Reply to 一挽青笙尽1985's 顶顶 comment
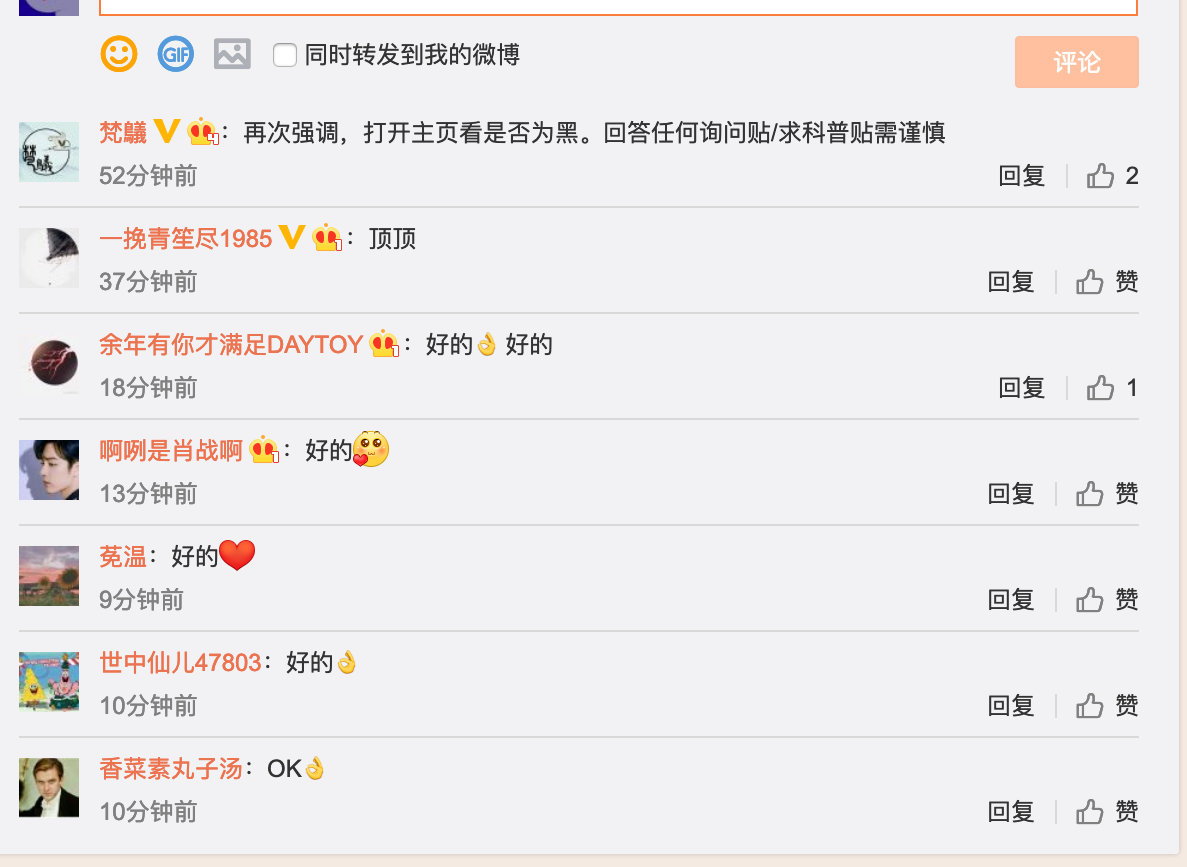 (1011, 282)
